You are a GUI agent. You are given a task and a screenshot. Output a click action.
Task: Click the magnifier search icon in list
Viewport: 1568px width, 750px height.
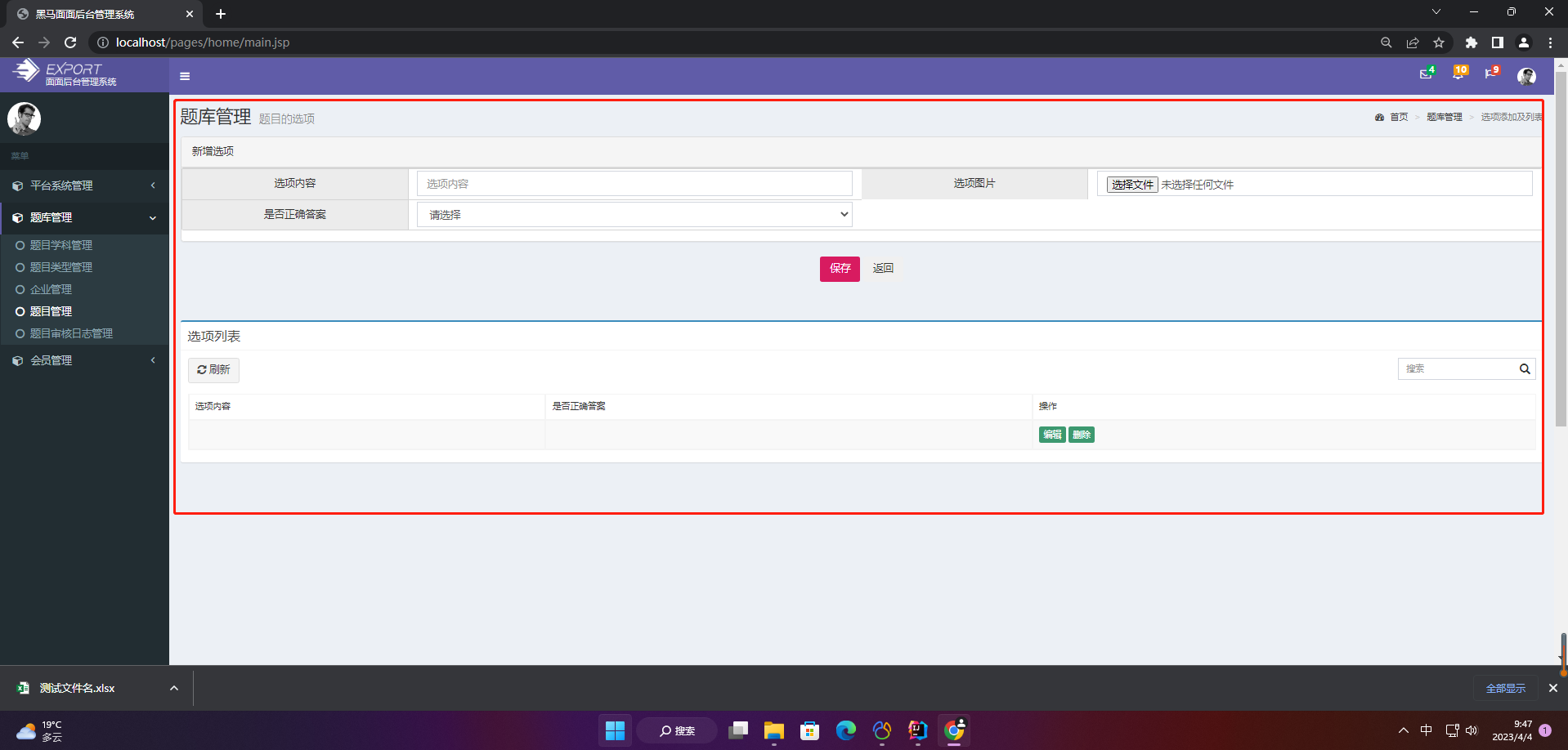tap(1525, 369)
